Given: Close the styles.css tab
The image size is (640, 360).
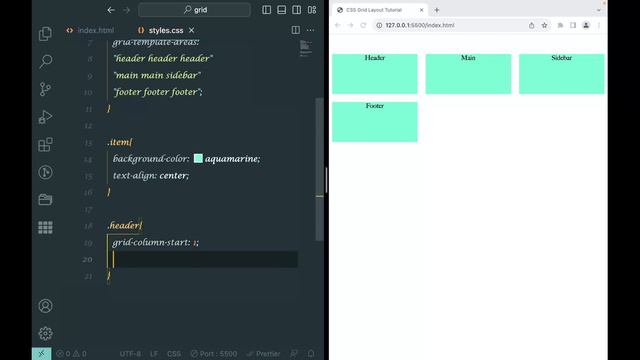Looking at the screenshot, I should coord(191,30).
